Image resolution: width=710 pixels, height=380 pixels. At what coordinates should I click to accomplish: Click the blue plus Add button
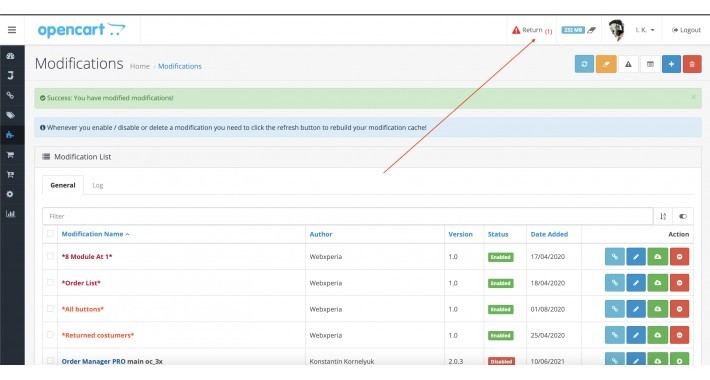pos(671,64)
